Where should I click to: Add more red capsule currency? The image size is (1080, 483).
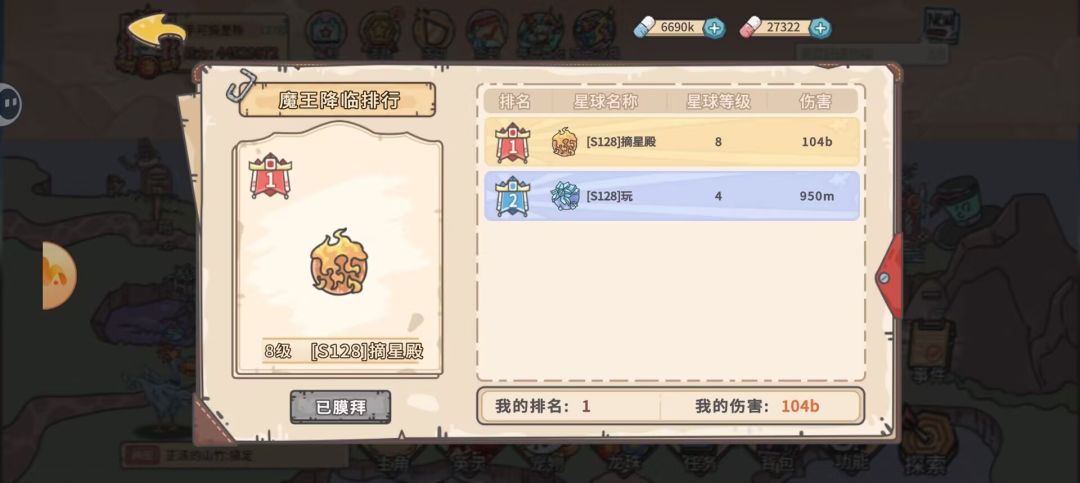point(820,28)
